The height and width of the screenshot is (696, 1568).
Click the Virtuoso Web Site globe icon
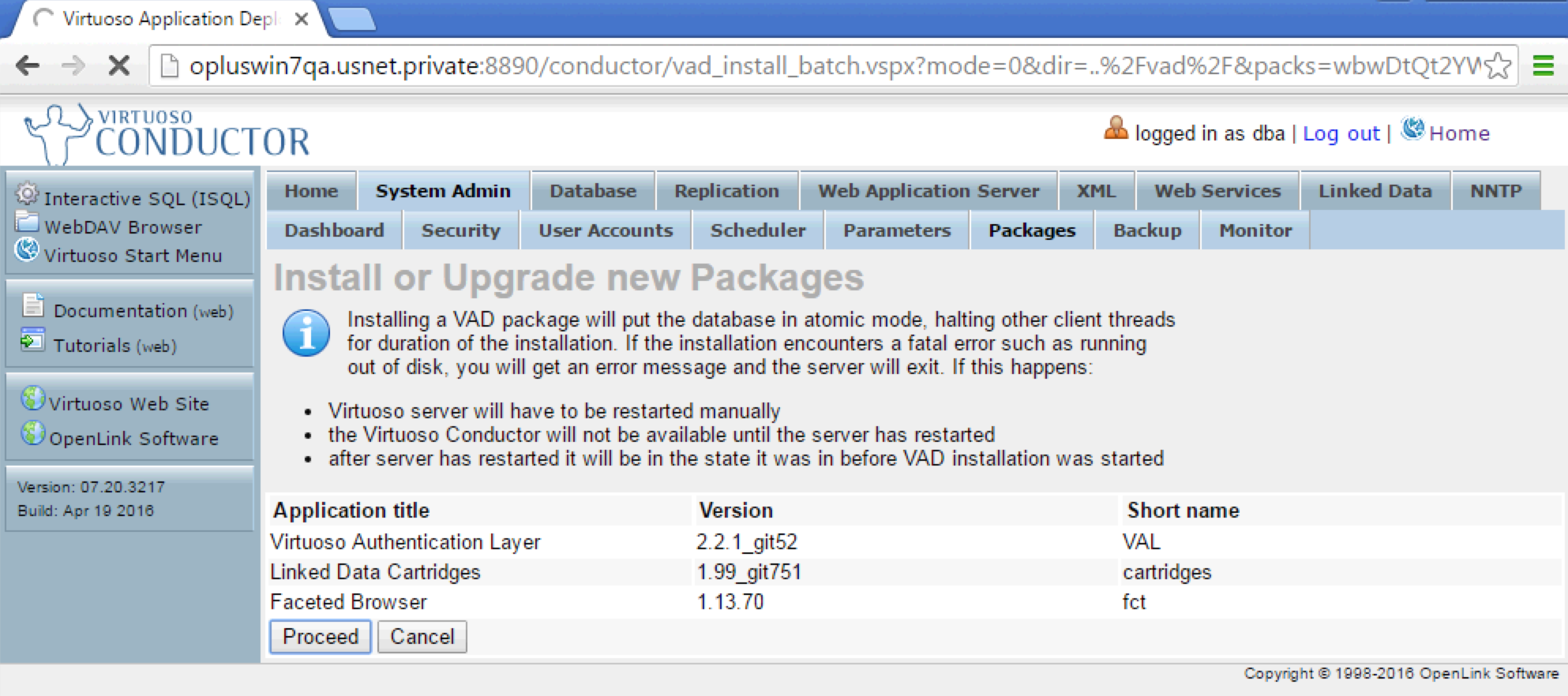coord(33,399)
